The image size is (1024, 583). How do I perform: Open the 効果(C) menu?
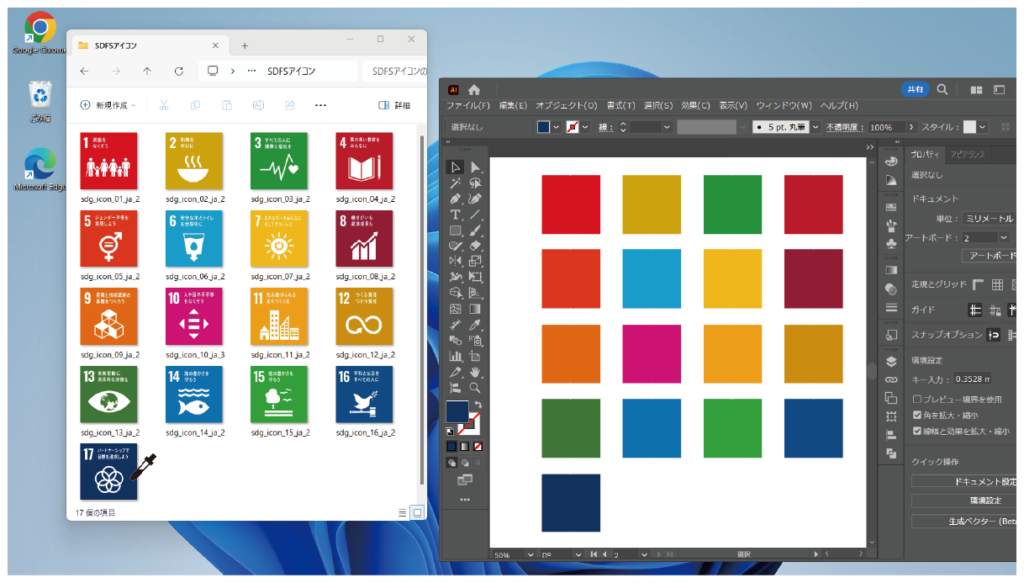coord(696,106)
